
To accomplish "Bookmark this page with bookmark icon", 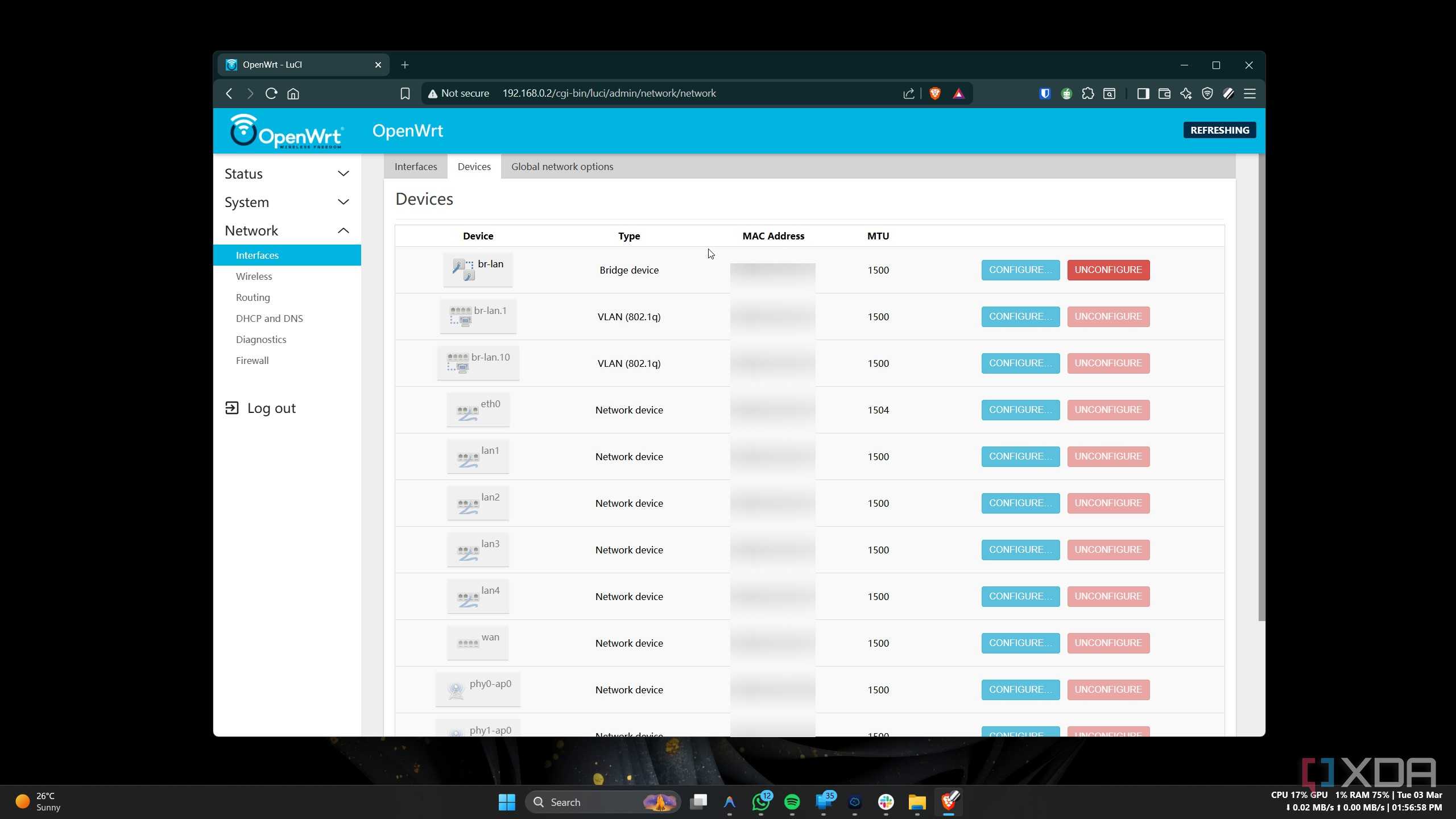I will tap(405, 94).
